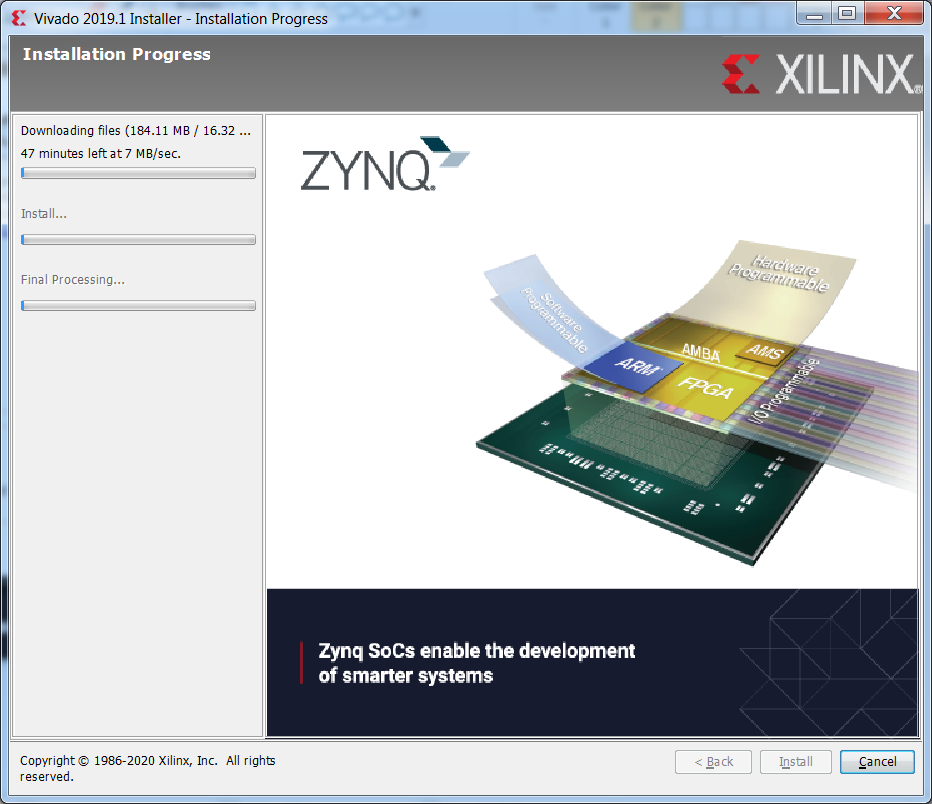Click the disabled Install button
The image size is (932, 804).
coord(795,762)
